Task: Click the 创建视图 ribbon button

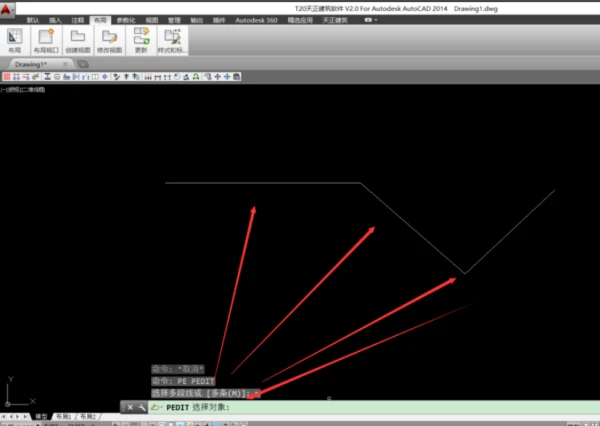Action: tap(78, 40)
